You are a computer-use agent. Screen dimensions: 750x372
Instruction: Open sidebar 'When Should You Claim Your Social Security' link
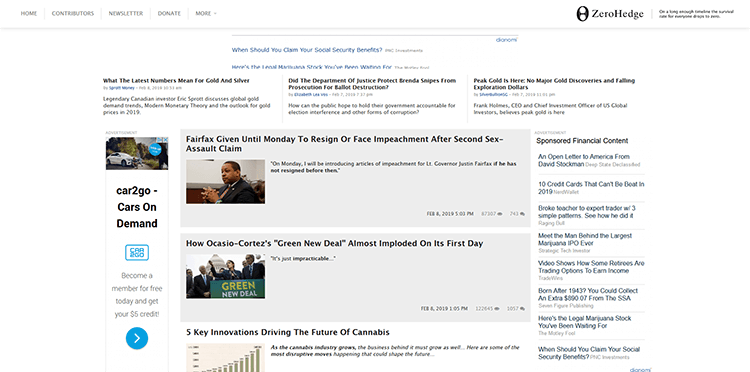pyautogui.click(x=589, y=353)
